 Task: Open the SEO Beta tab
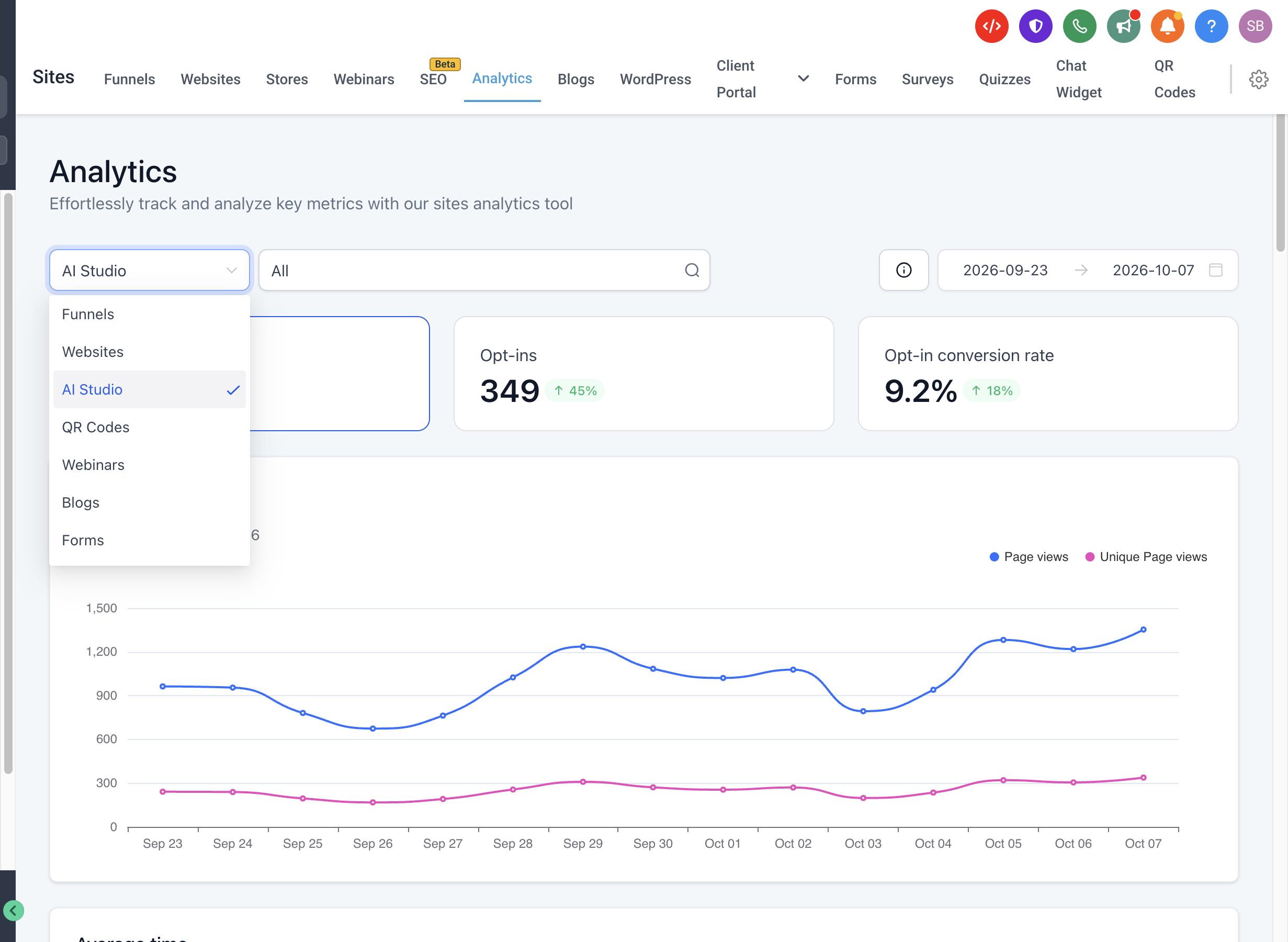(x=433, y=79)
